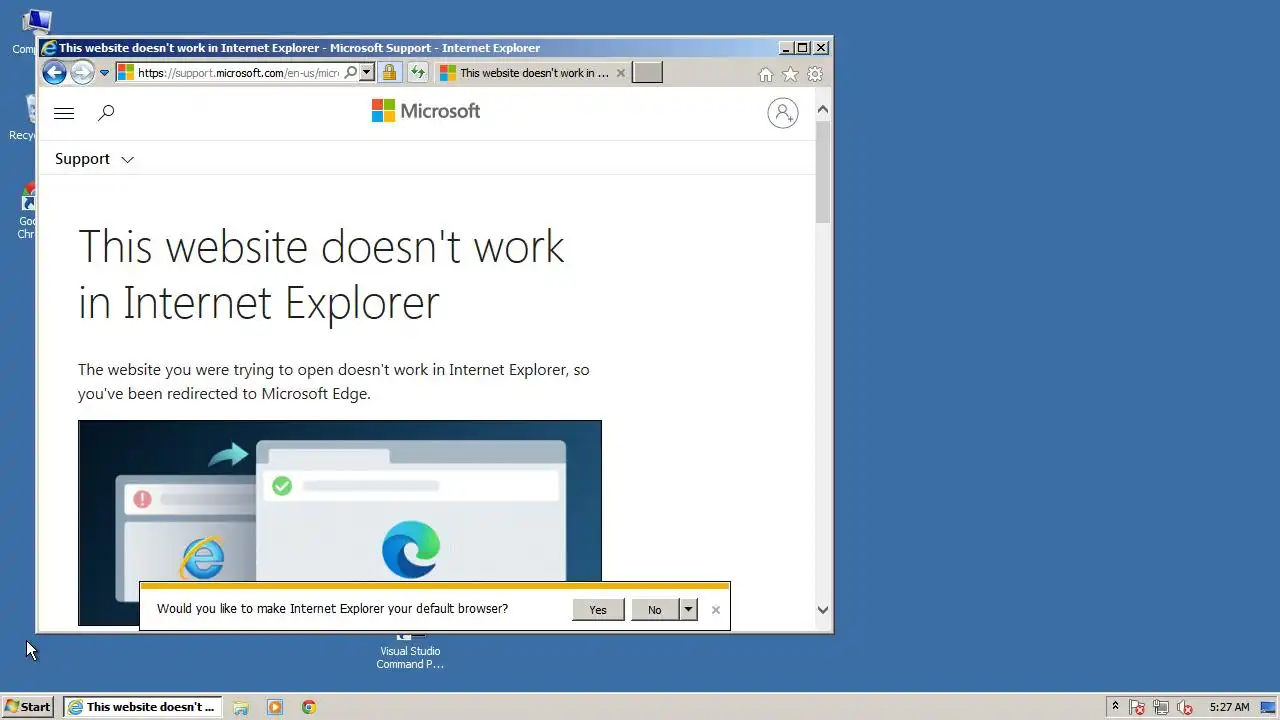The image size is (1280, 720).
Task: Dismiss the default browser notification bar
Action: click(x=715, y=610)
